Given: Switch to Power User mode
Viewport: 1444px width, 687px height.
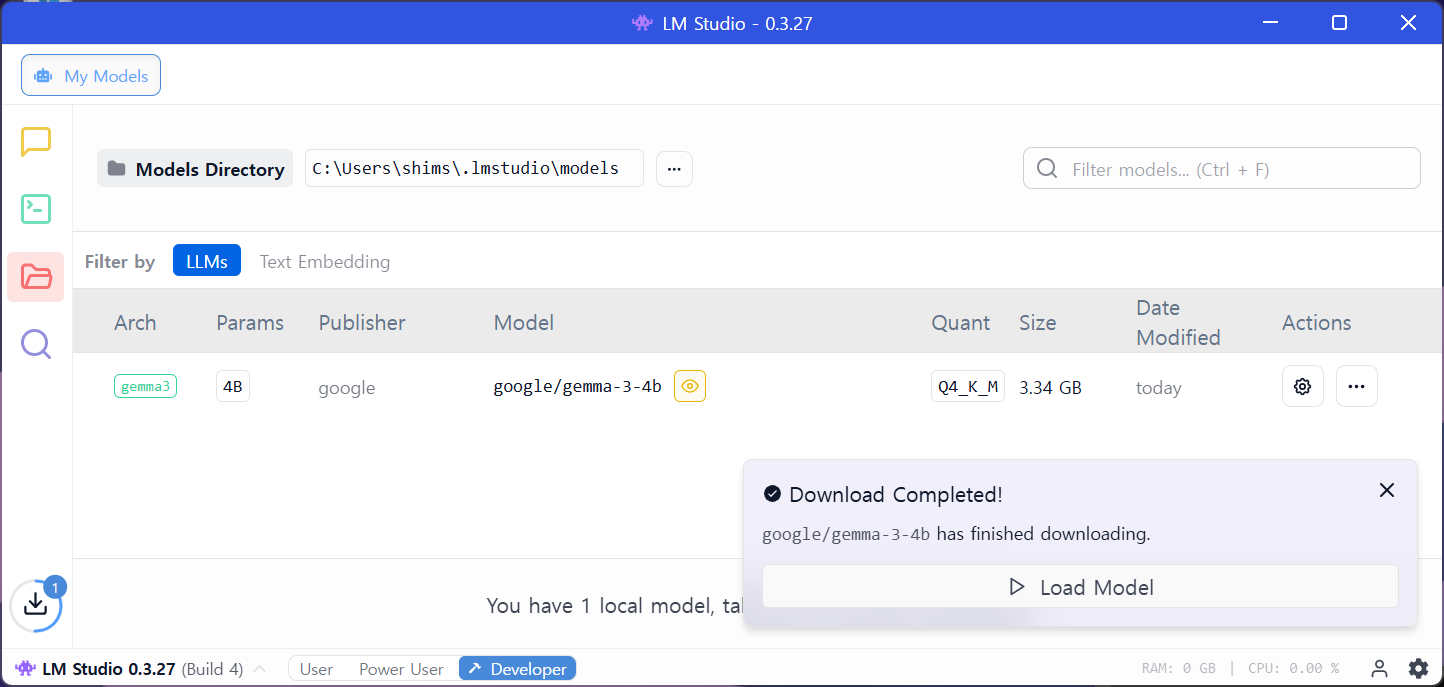Looking at the screenshot, I should coord(401,669).
